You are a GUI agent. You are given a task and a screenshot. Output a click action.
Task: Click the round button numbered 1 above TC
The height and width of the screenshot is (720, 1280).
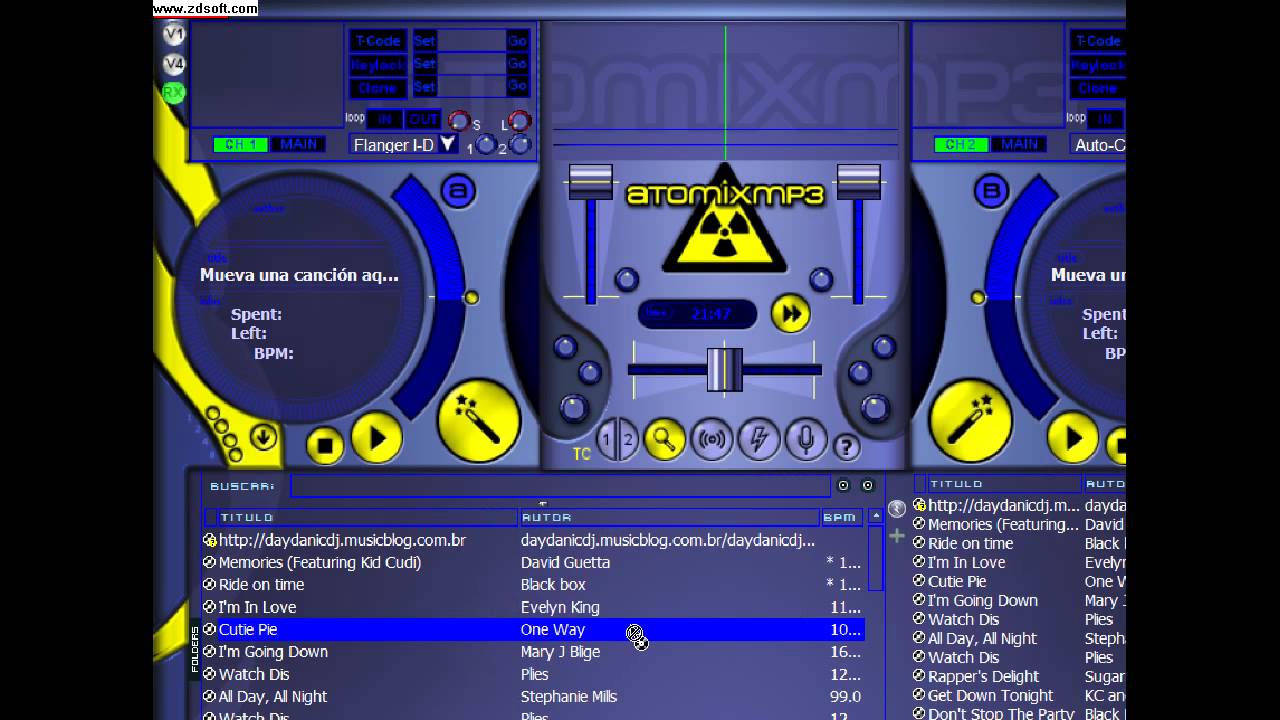point(606,440)
